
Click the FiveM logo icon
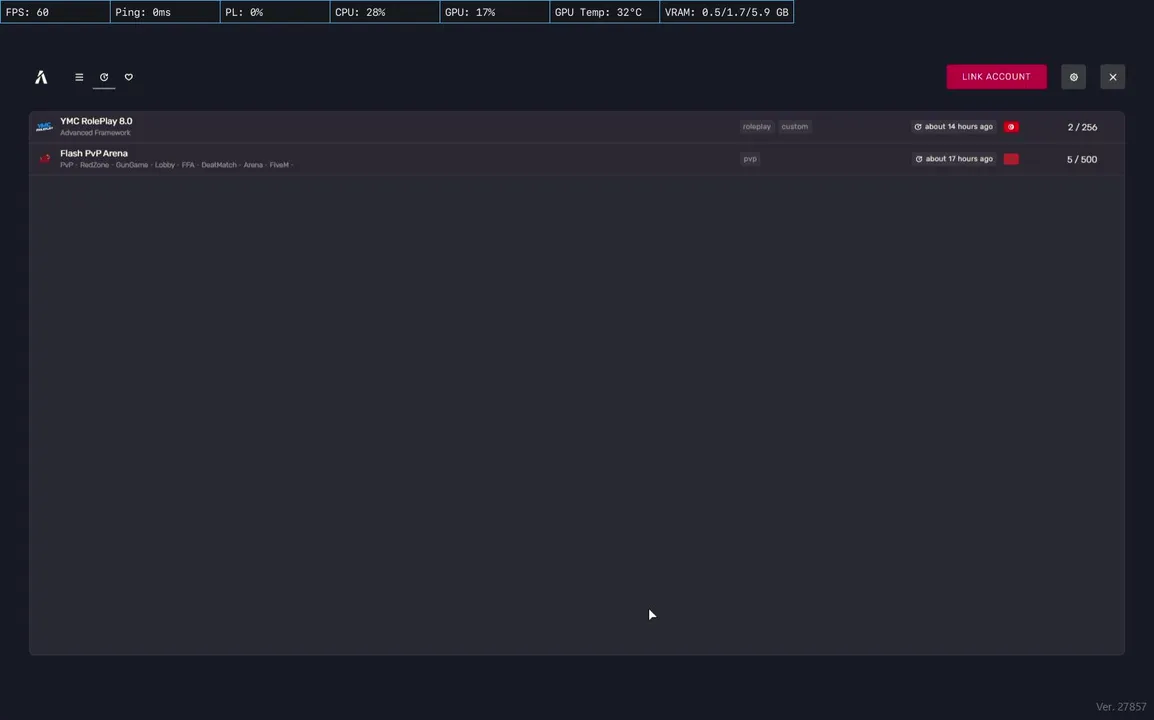[41, 77]
